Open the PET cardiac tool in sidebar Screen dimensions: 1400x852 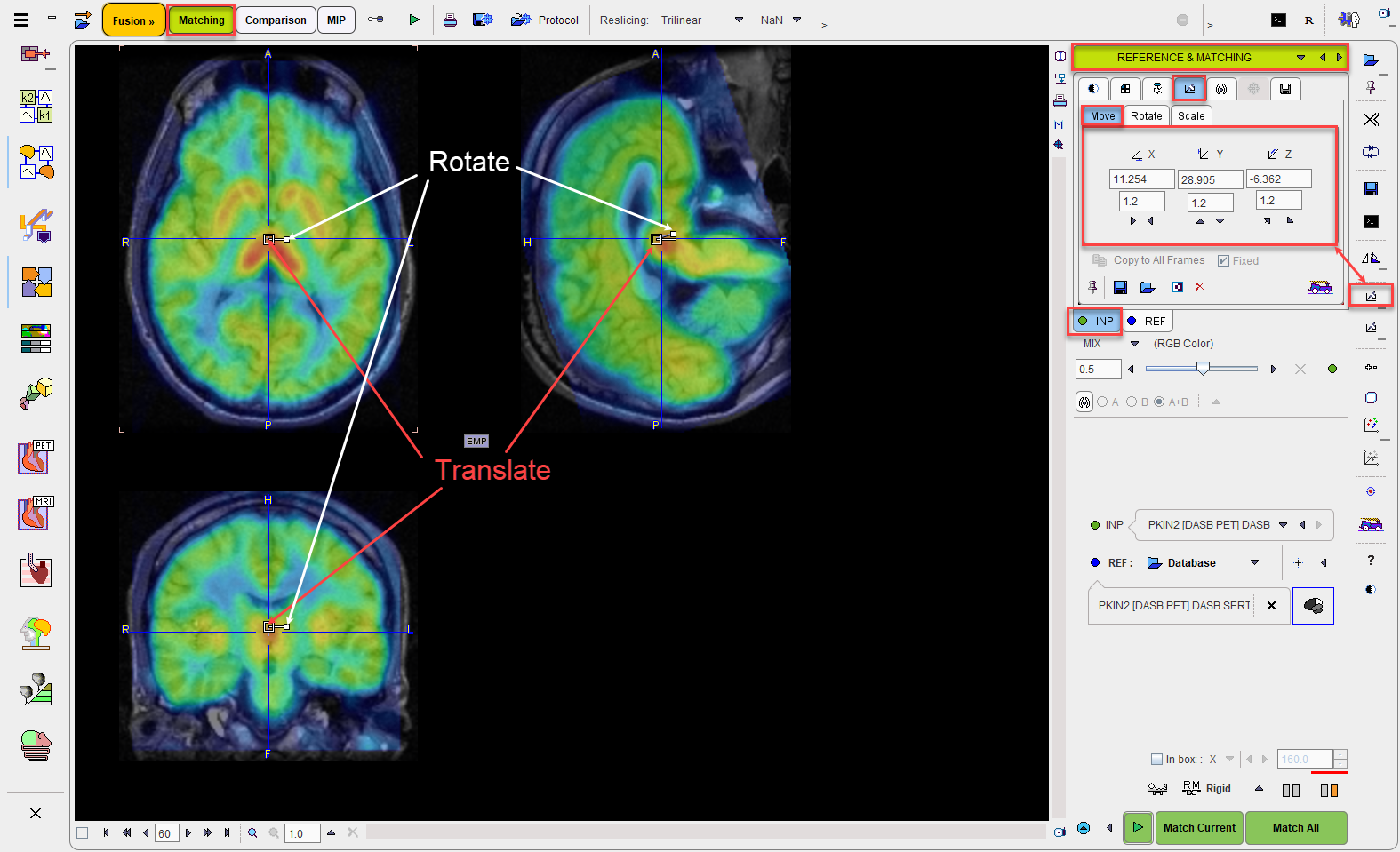[x=36, y=457]
